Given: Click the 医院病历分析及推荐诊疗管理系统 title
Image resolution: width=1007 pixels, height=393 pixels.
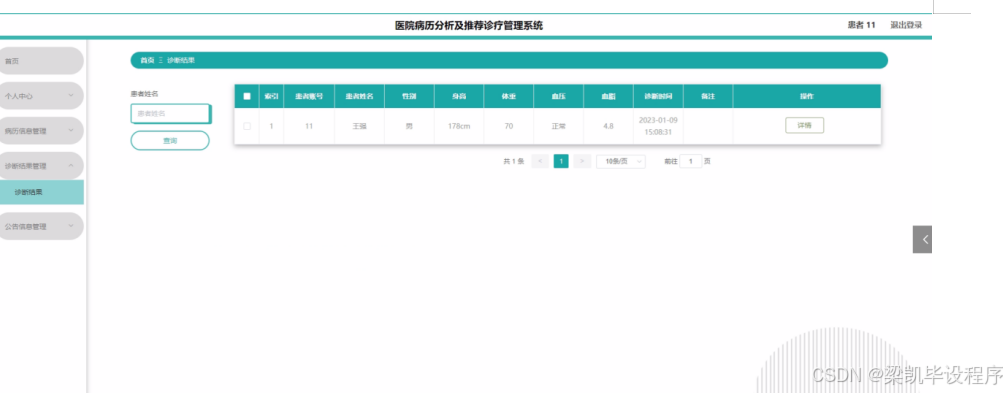Looking at the screenshot, I should coord(469,26).
